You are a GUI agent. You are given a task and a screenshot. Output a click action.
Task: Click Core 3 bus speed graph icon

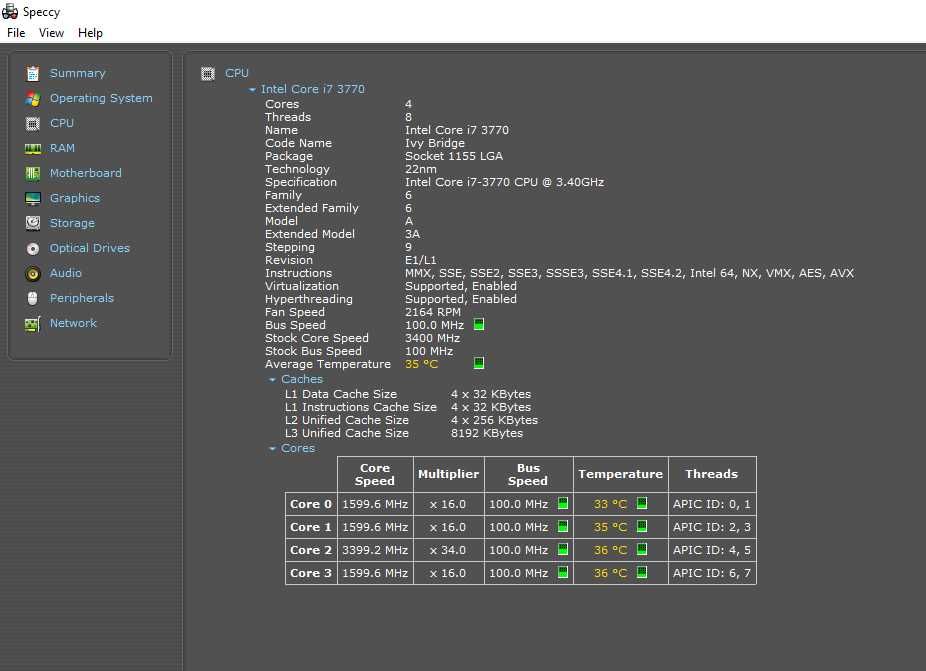(x=563, y=572)
